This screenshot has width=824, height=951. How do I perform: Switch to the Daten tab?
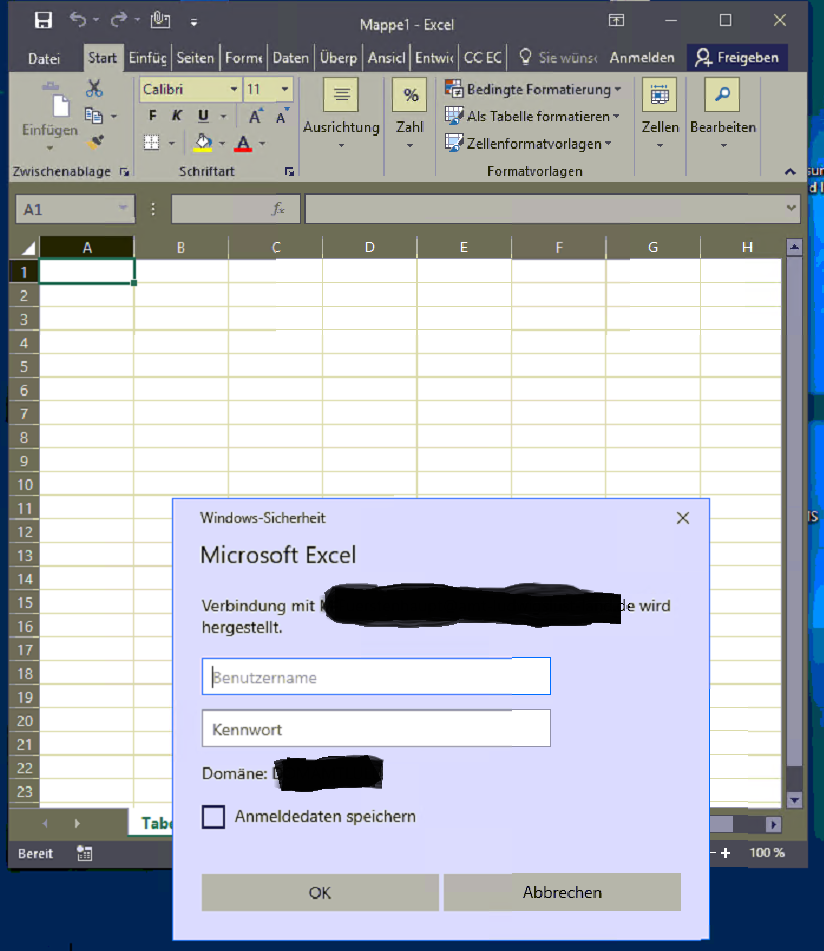tap(290, 58)
